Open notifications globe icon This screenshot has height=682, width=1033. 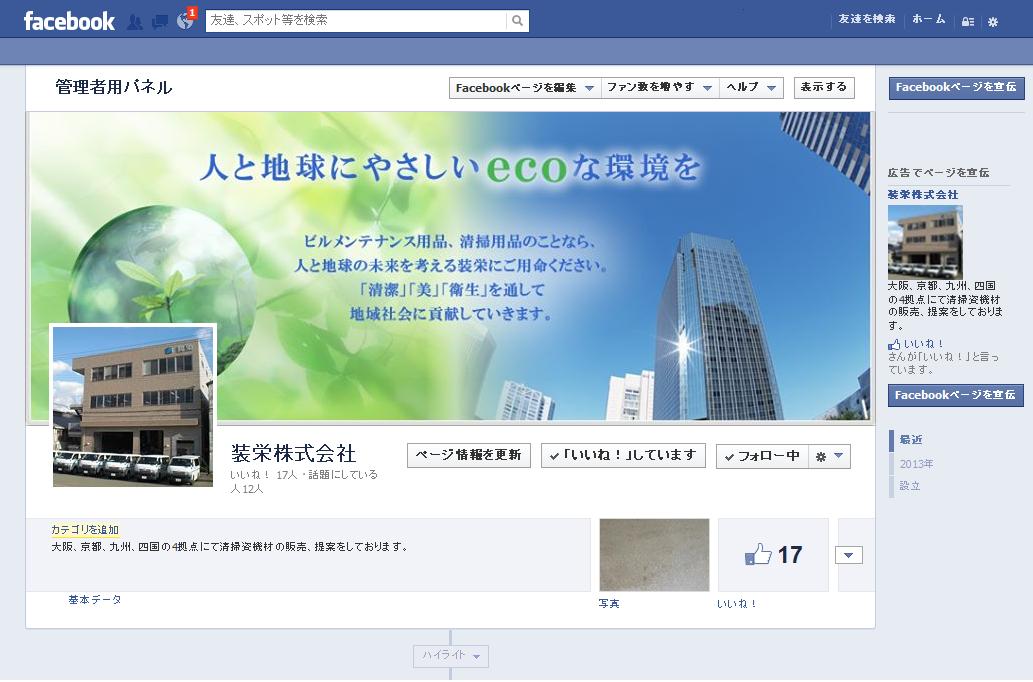click(185, 21)
